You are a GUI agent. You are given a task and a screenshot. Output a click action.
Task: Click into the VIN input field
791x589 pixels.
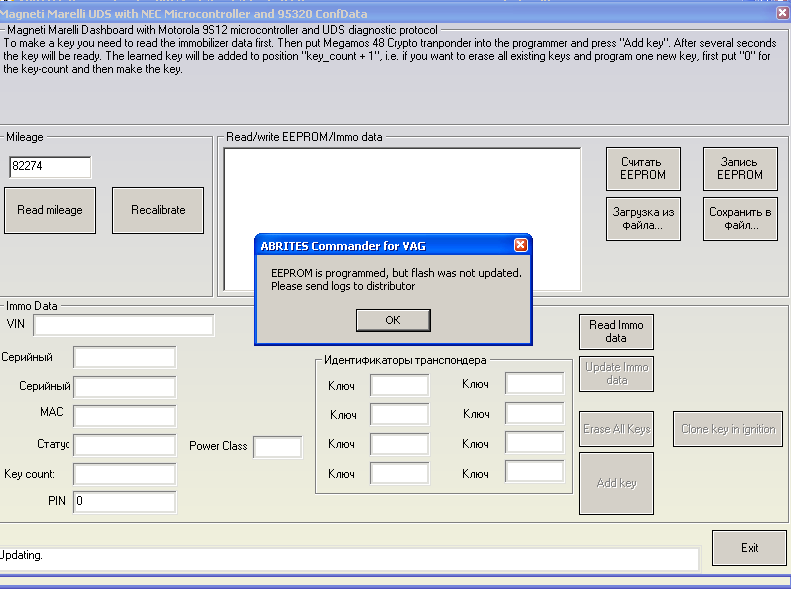coord(124,325)
